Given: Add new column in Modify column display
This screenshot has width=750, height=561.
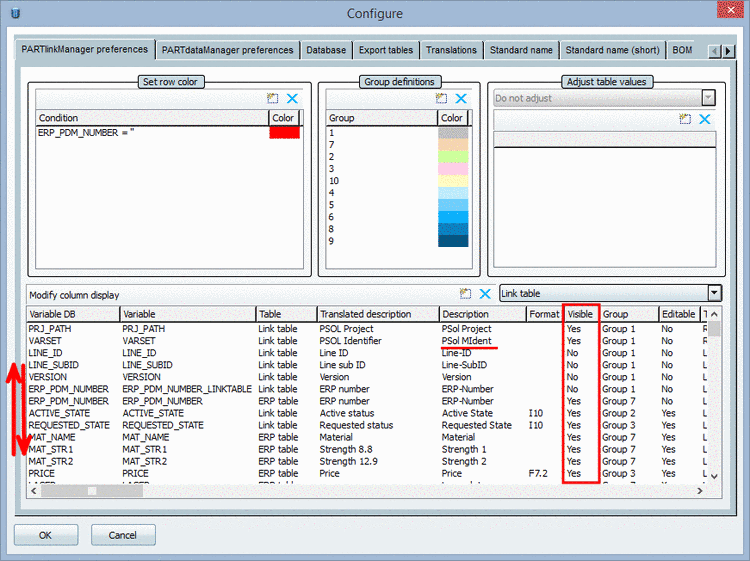Looking at the screenshot, I should (465, 294).
